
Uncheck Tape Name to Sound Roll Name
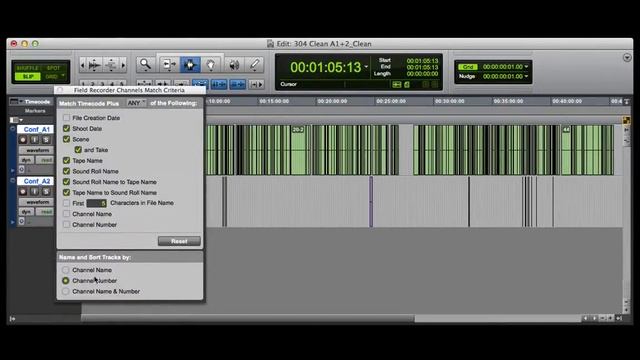pos(67,192)
